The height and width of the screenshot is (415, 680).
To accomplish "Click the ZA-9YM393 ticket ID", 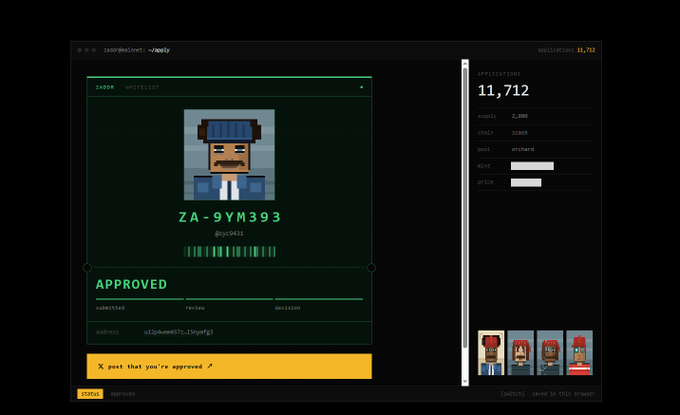I will 230,217.
